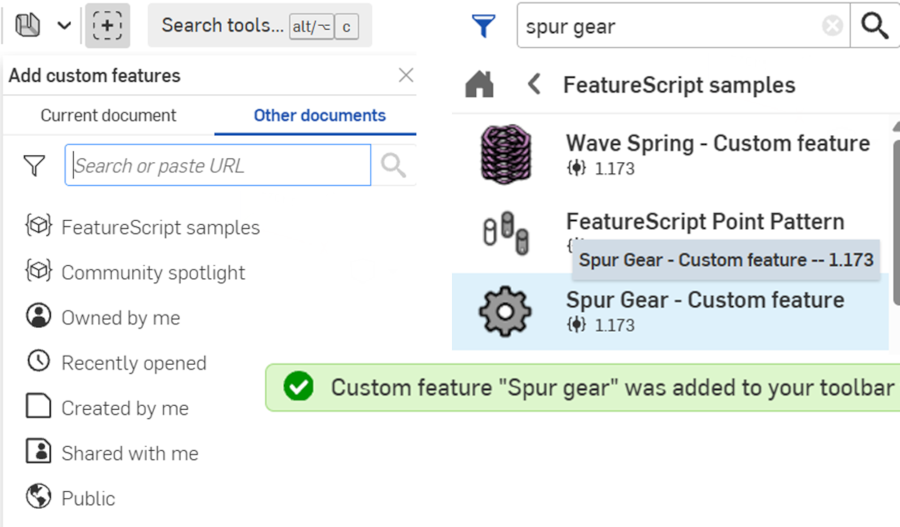The width and height of the screenshot is (900, 527).
Task: Open FeatureScript samples in the list
Action: (x=160, y=227)
